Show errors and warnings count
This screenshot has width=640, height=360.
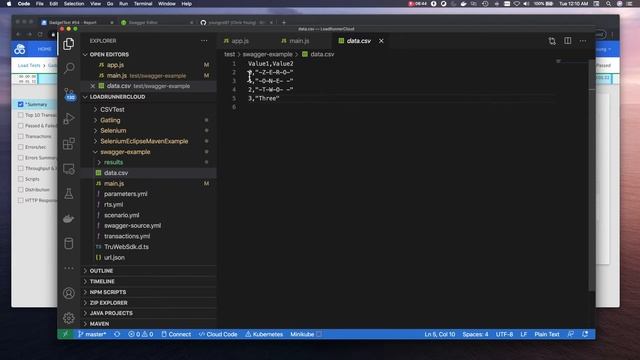(x=141, y=334)
